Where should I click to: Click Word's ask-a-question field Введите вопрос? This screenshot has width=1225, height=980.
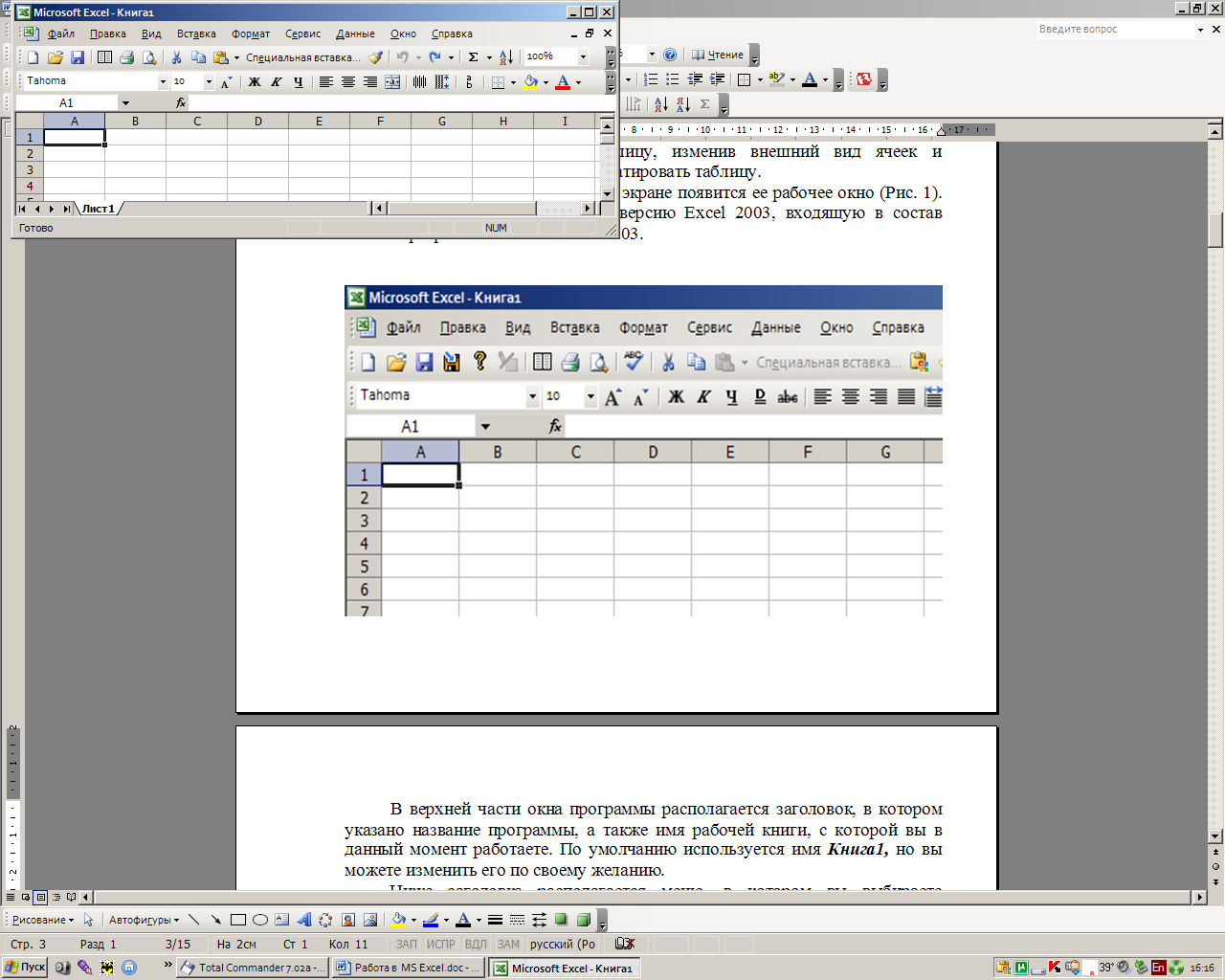click(x=1115, y=30)
